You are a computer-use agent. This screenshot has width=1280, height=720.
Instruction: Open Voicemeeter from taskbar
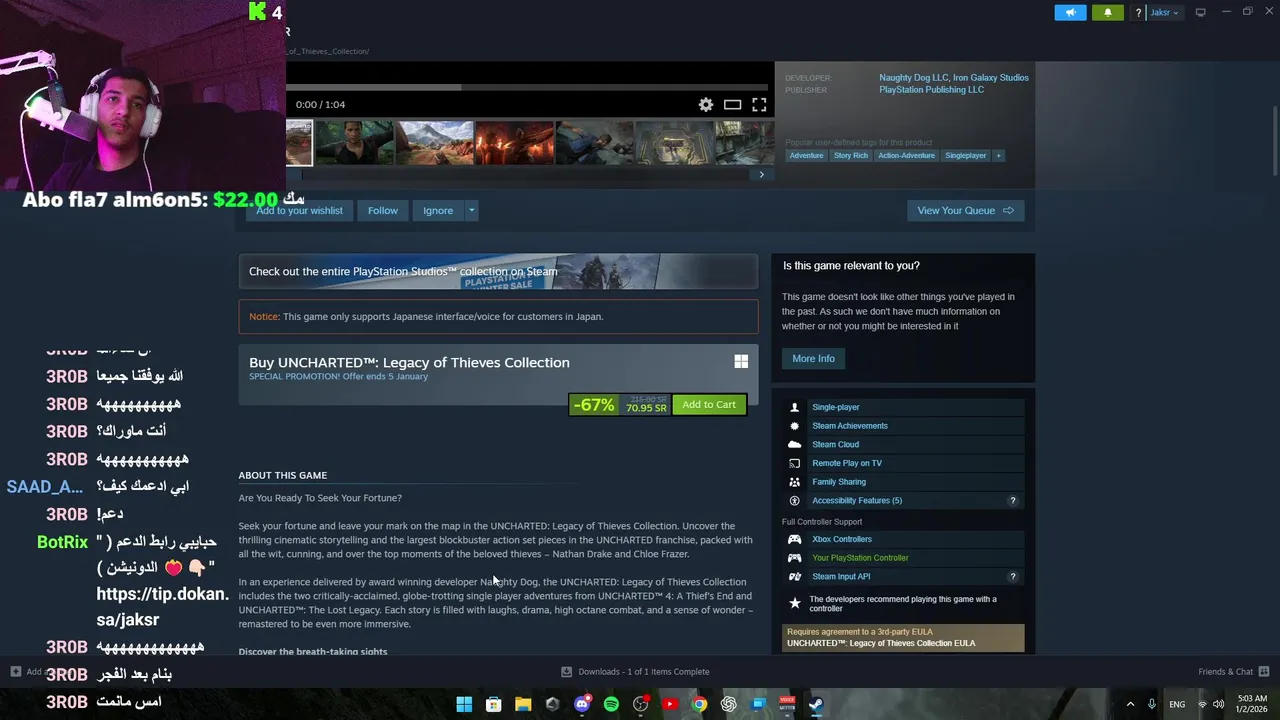787,704
